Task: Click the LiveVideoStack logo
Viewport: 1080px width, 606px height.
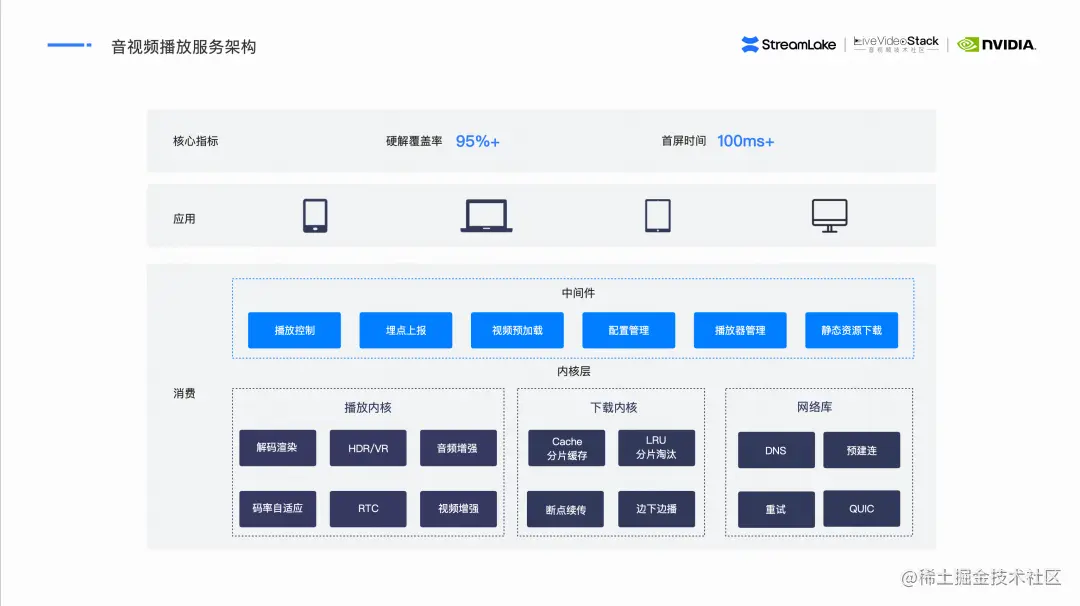Action: pos(894,43)
